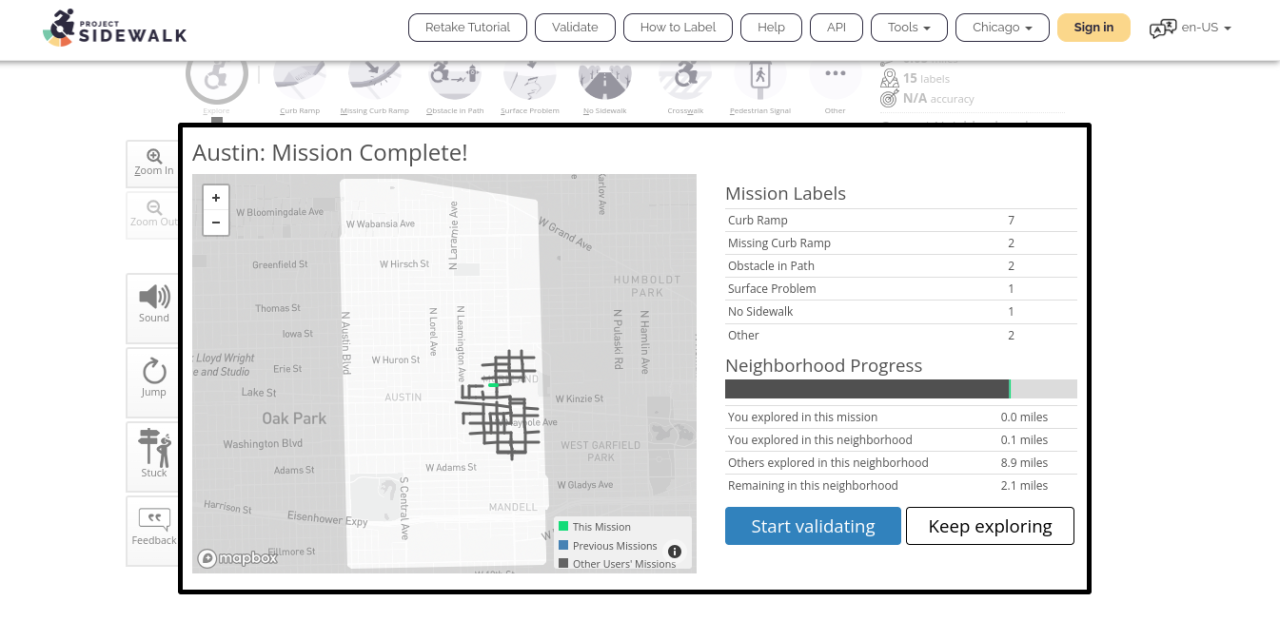Click the Mapbox logo on the map
1280x621 pixels.
(238, 558)
